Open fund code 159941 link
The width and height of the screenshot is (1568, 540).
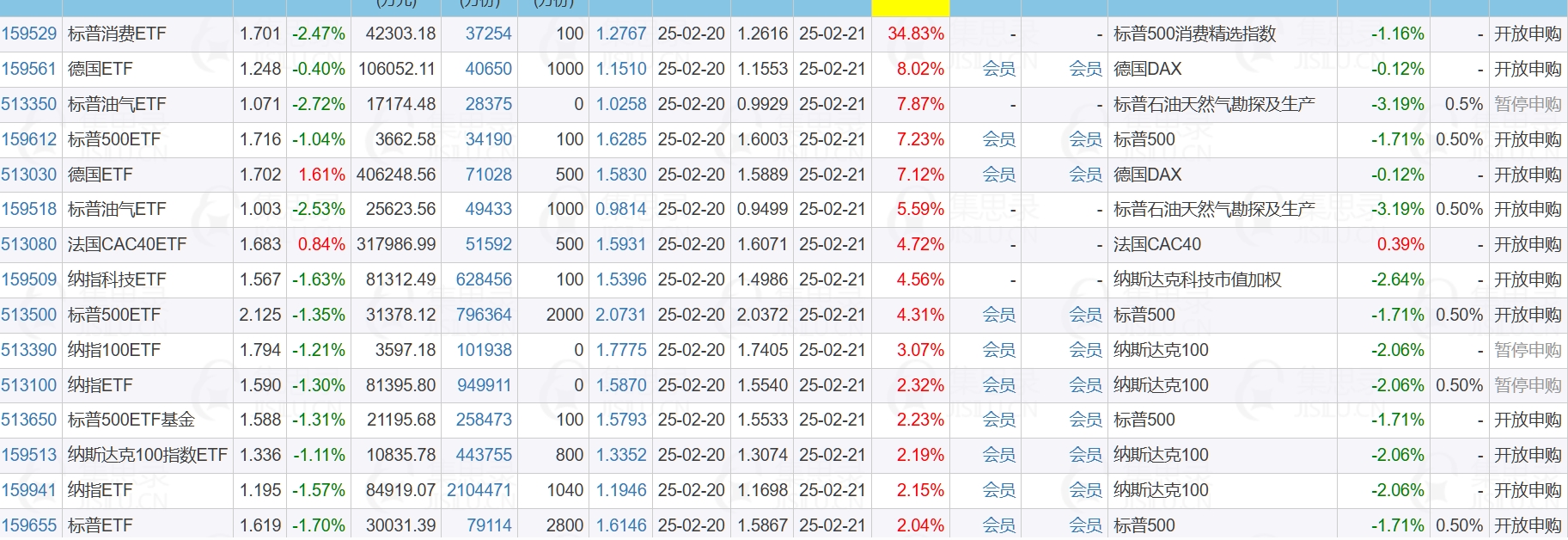[29, 490]
